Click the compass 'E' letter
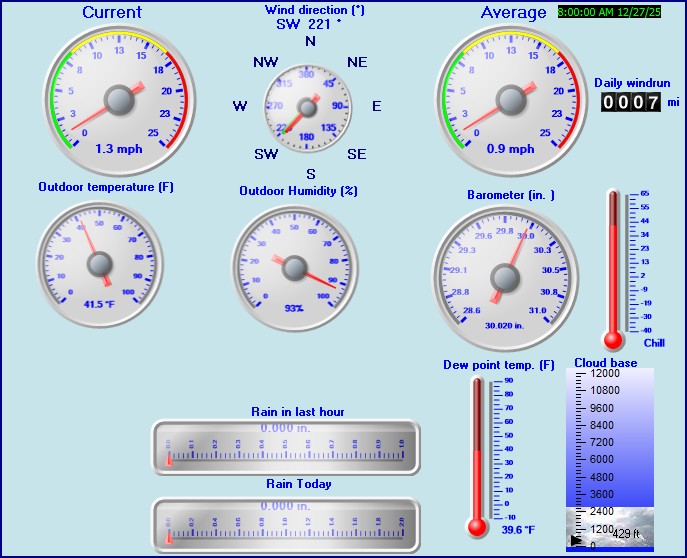Image resolution: width=687 pixels, height=558 pixels. click(376, 106)
